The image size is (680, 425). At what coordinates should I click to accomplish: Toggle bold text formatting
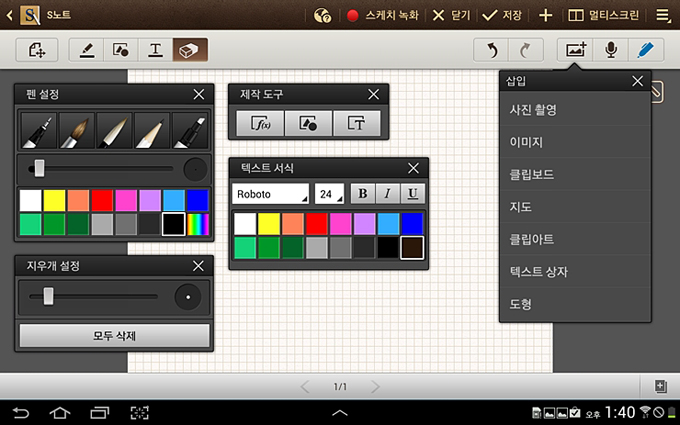pos(363,193)
